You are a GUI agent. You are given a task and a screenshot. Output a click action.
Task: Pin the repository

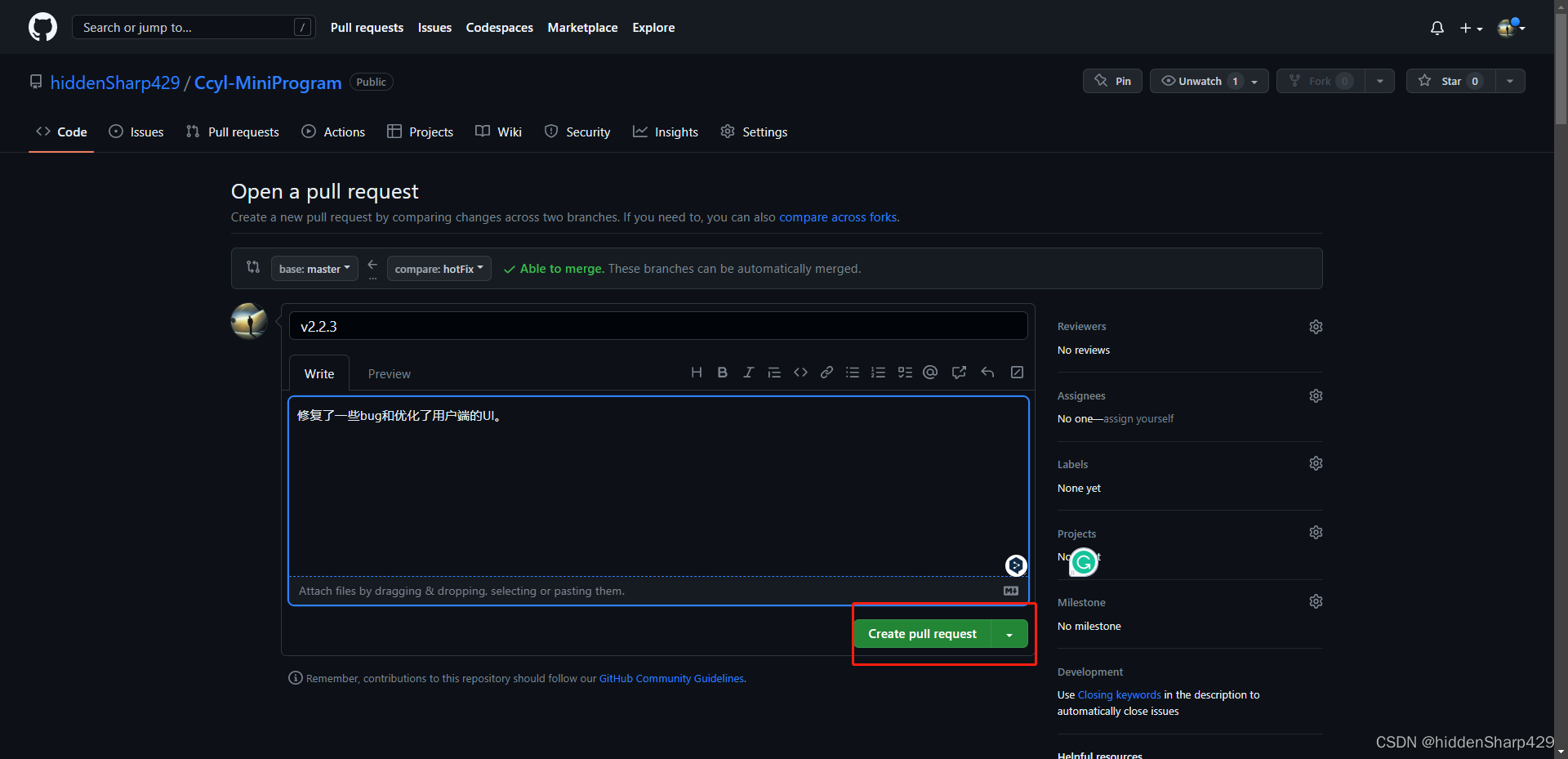pyautogui.click(x=1112, y=81)
